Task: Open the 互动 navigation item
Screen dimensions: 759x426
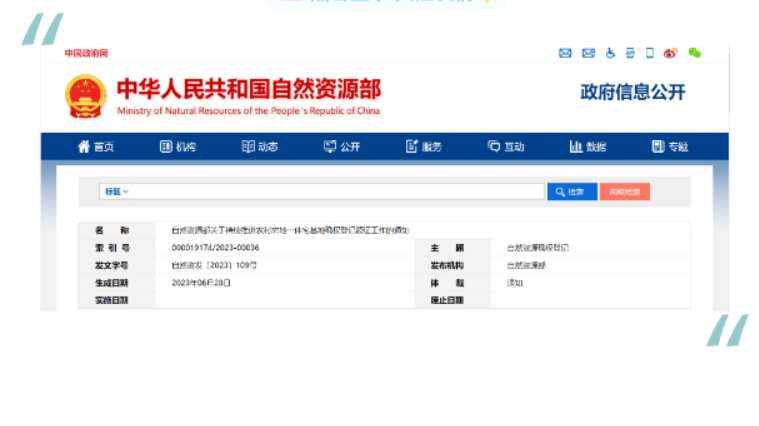Action: 506,147
